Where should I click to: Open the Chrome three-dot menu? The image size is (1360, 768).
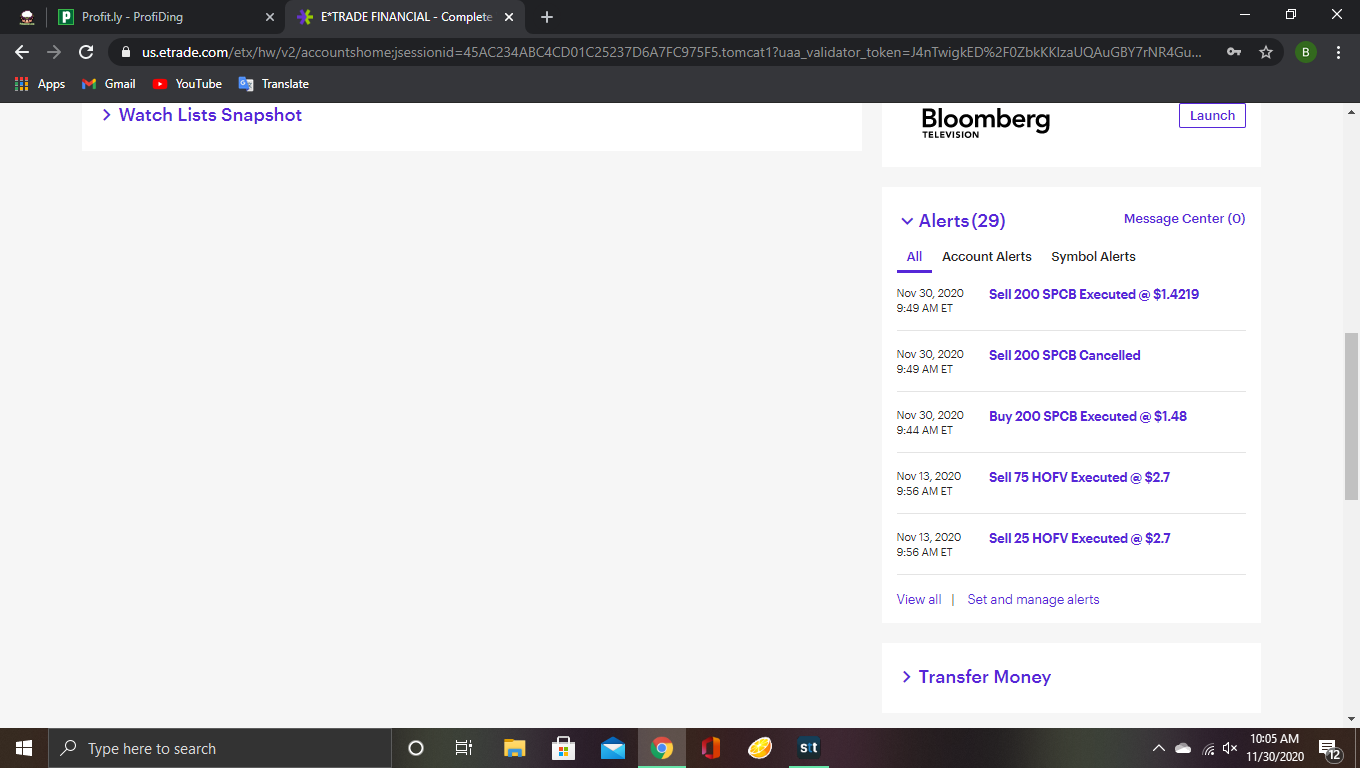tap(1338, 52)
